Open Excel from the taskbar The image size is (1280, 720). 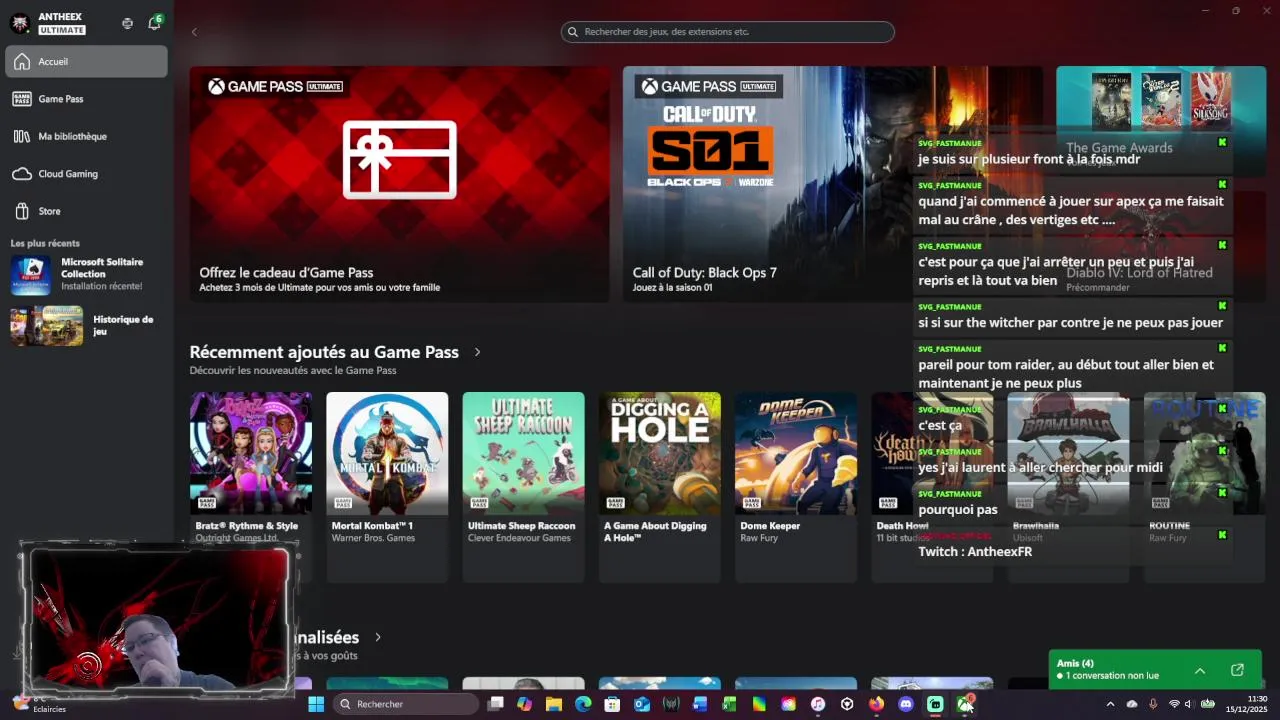click(730, 704)
